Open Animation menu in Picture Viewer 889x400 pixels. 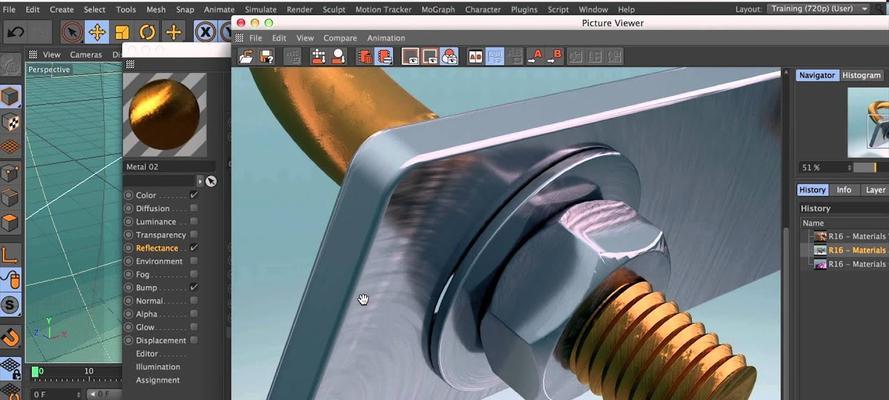coord(386,38)
